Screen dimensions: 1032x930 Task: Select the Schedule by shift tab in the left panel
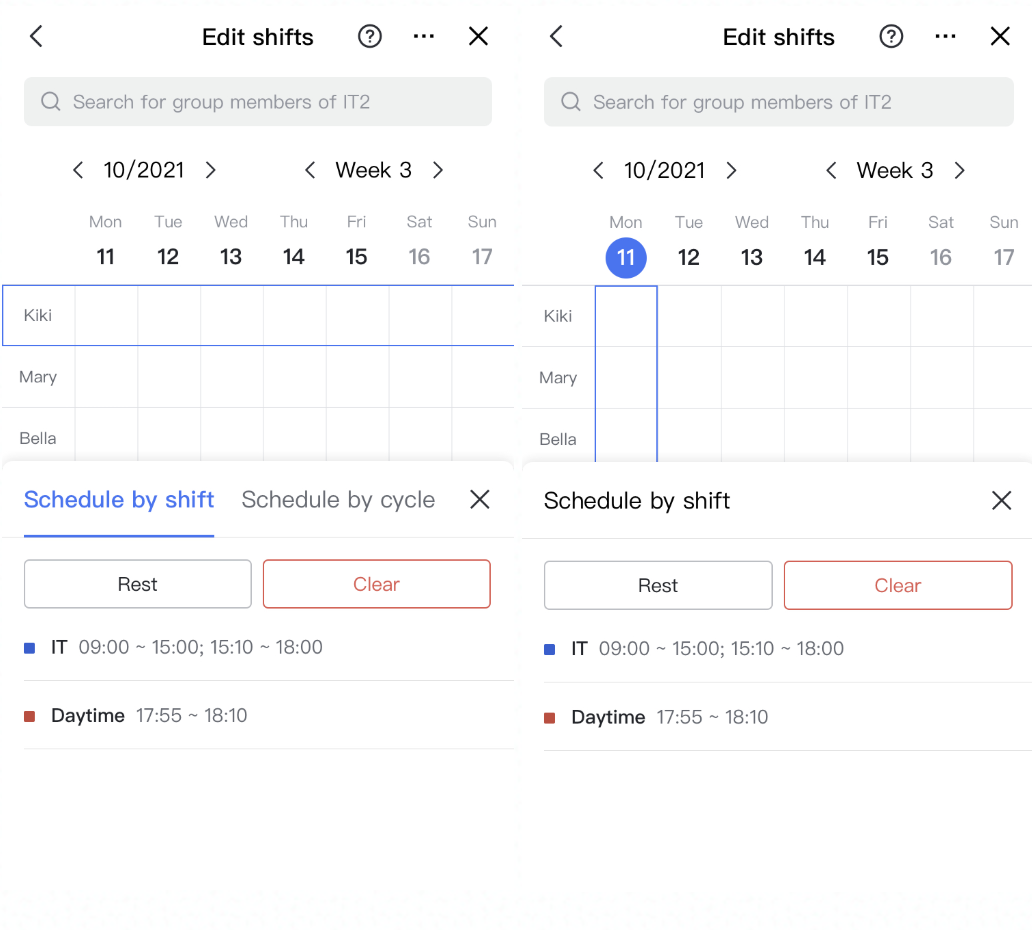[119, 500]
